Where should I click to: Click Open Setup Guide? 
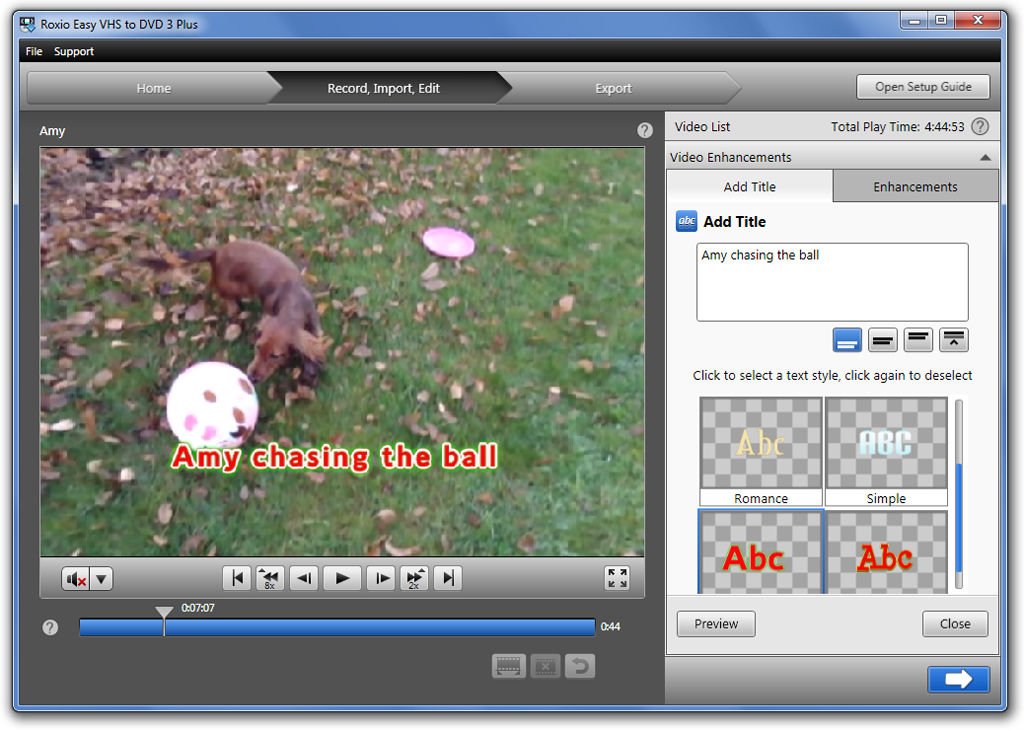(923, 87)
